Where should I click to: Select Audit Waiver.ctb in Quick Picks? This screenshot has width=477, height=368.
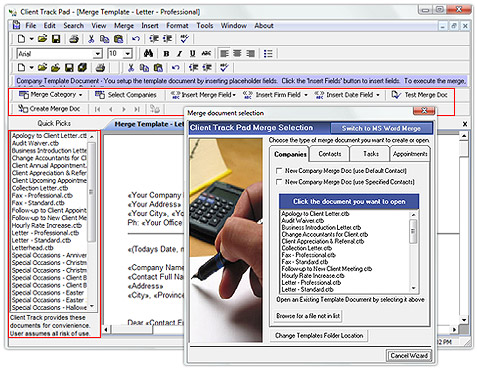35,143
